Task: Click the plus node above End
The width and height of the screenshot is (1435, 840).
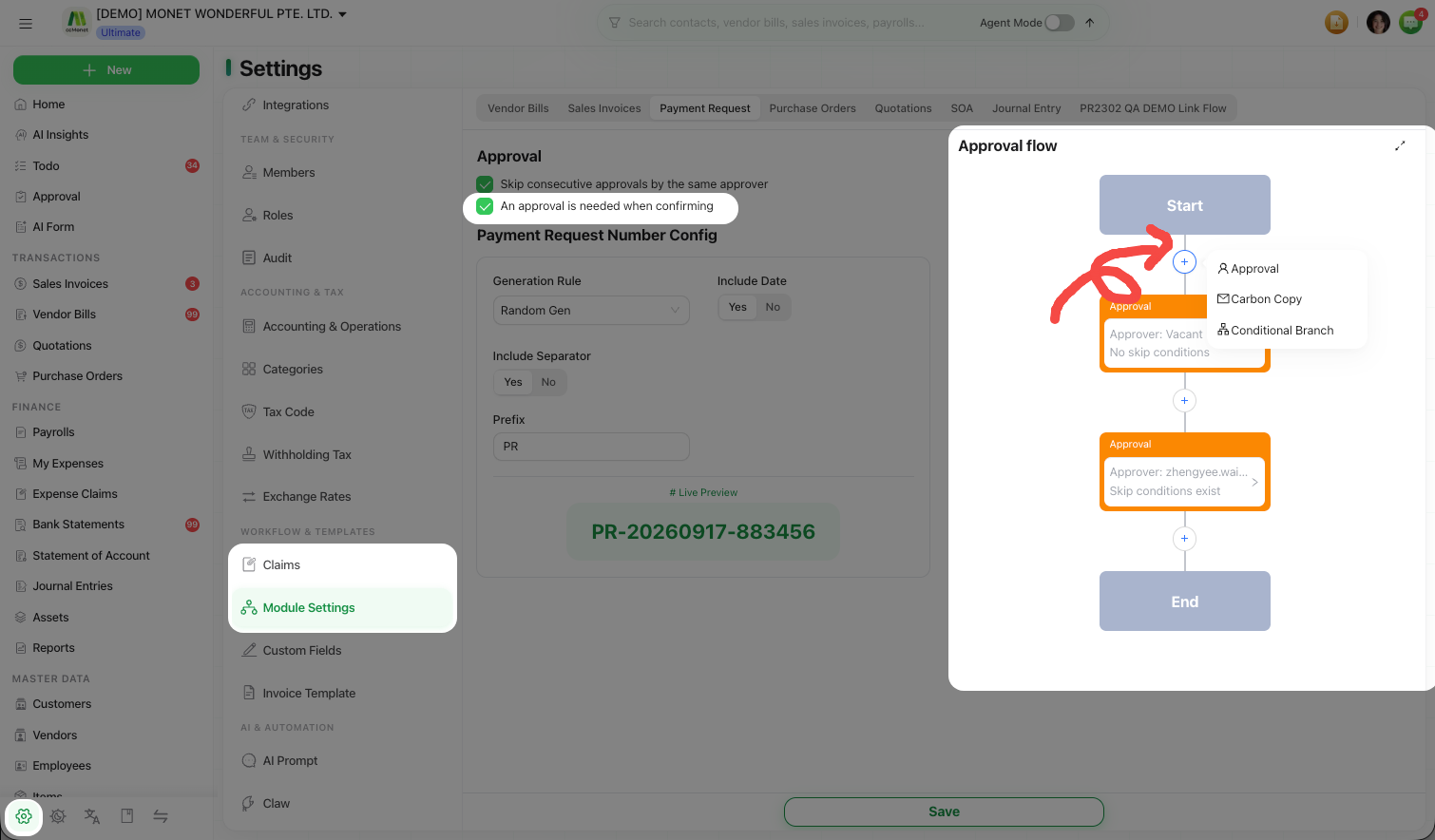Action: pyautogui.click(x=1184, y=539)
